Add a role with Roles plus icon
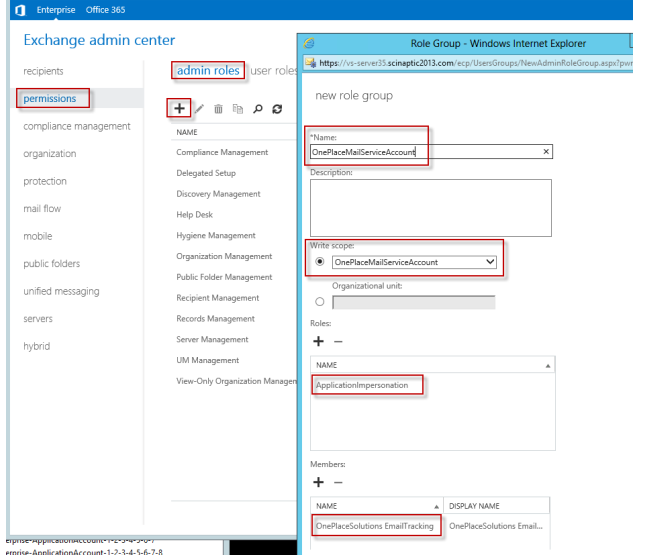The width and height of the screenshot is (660, 555). click(318, 342)
